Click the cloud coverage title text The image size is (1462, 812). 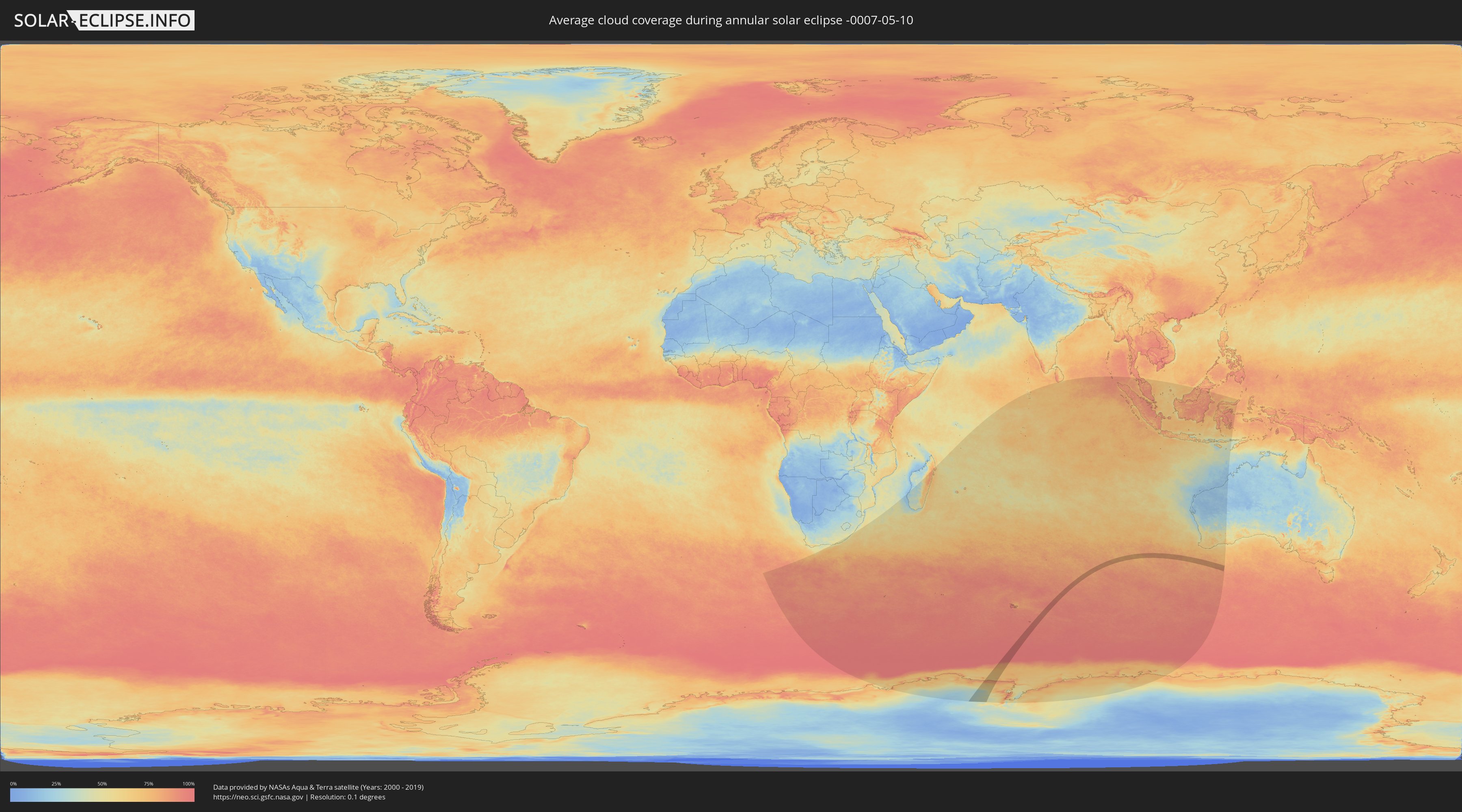point(731,20)
